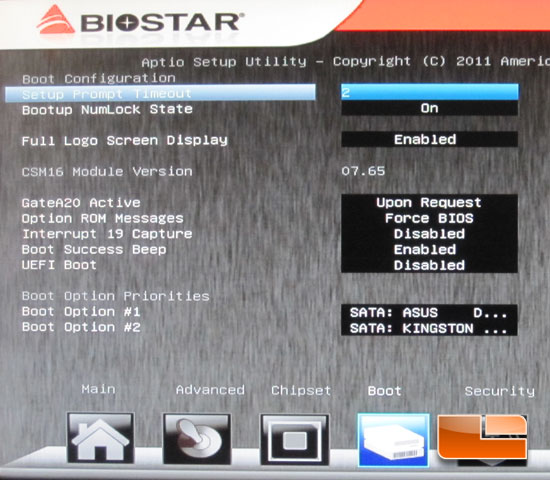
Task: Toggle Bootup NumLock State On value
Action: pos(429,108)
